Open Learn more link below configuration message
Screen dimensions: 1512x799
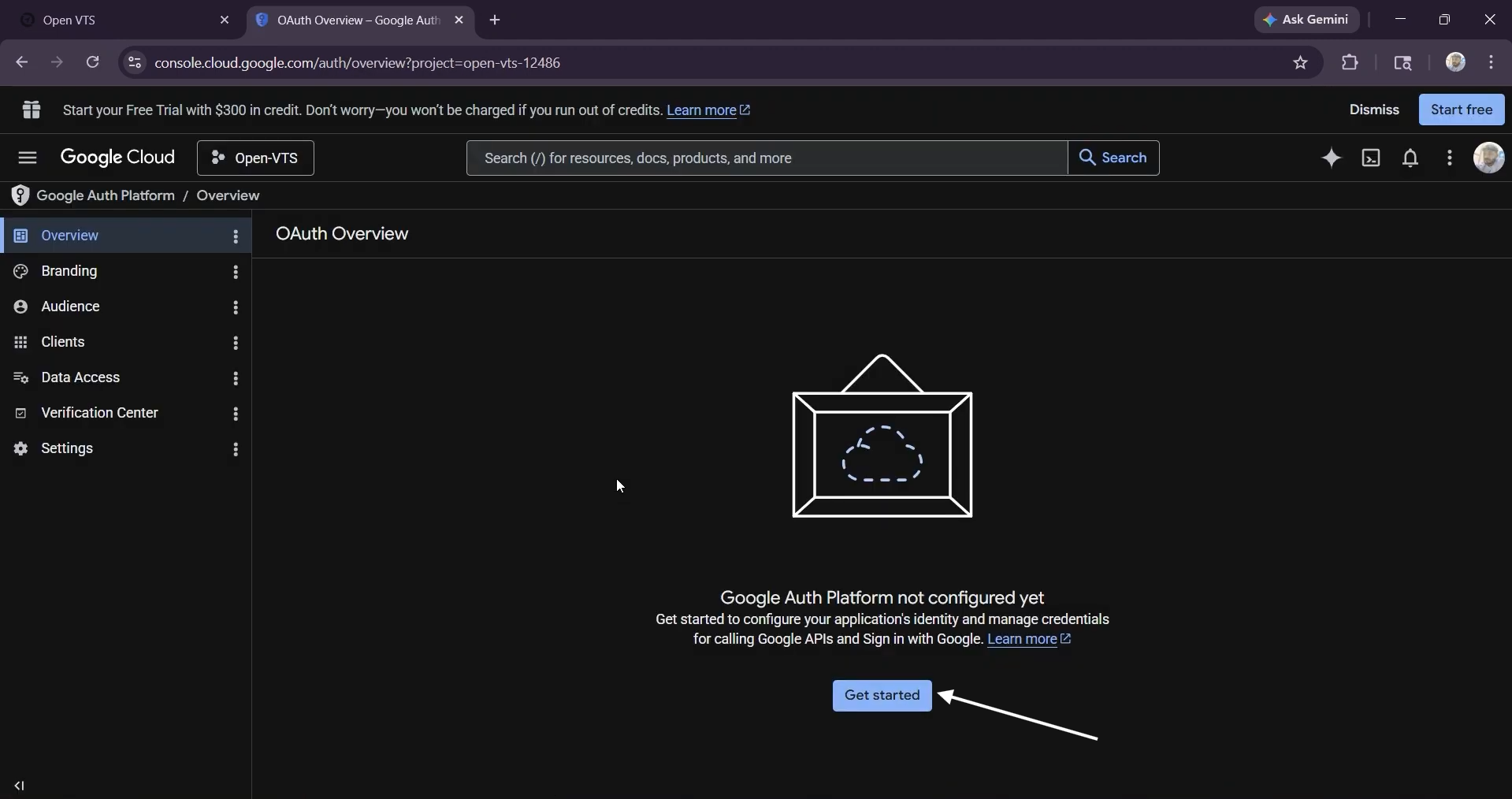(1029, 640)
